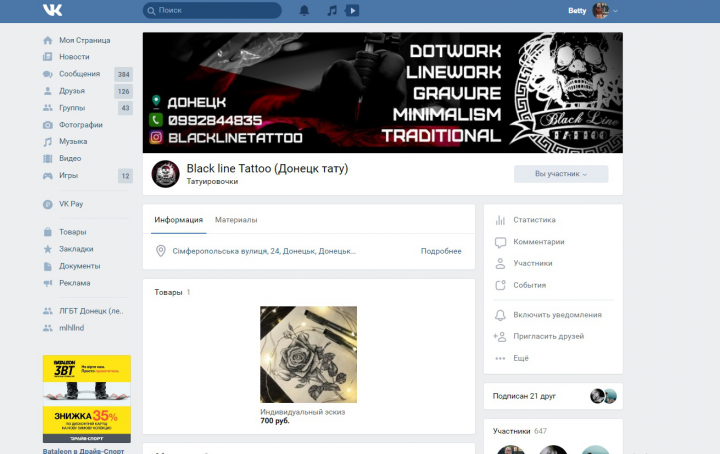
Task: Focus the Поиск search field
Action: point(212,10)
